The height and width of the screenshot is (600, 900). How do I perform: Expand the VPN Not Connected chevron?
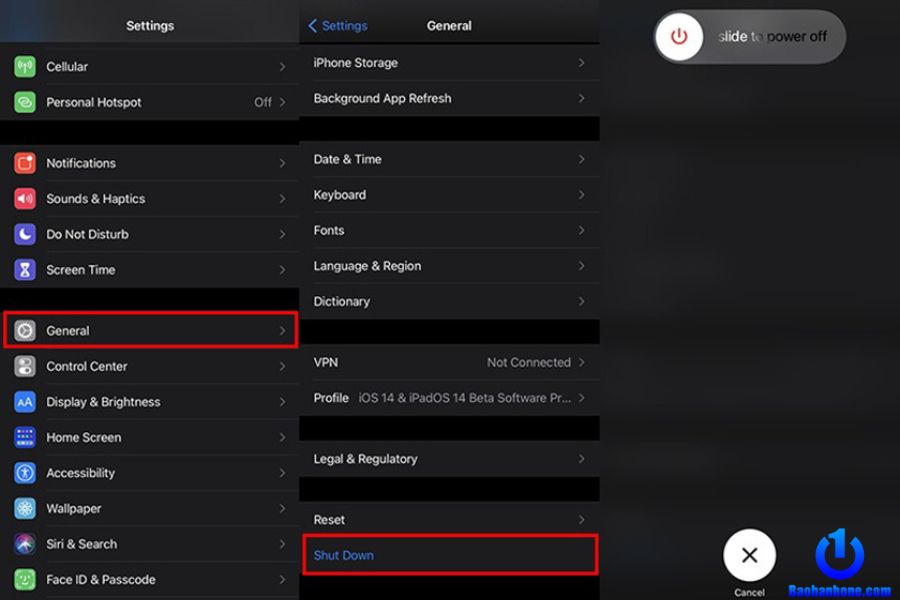(x=581, y=362)
